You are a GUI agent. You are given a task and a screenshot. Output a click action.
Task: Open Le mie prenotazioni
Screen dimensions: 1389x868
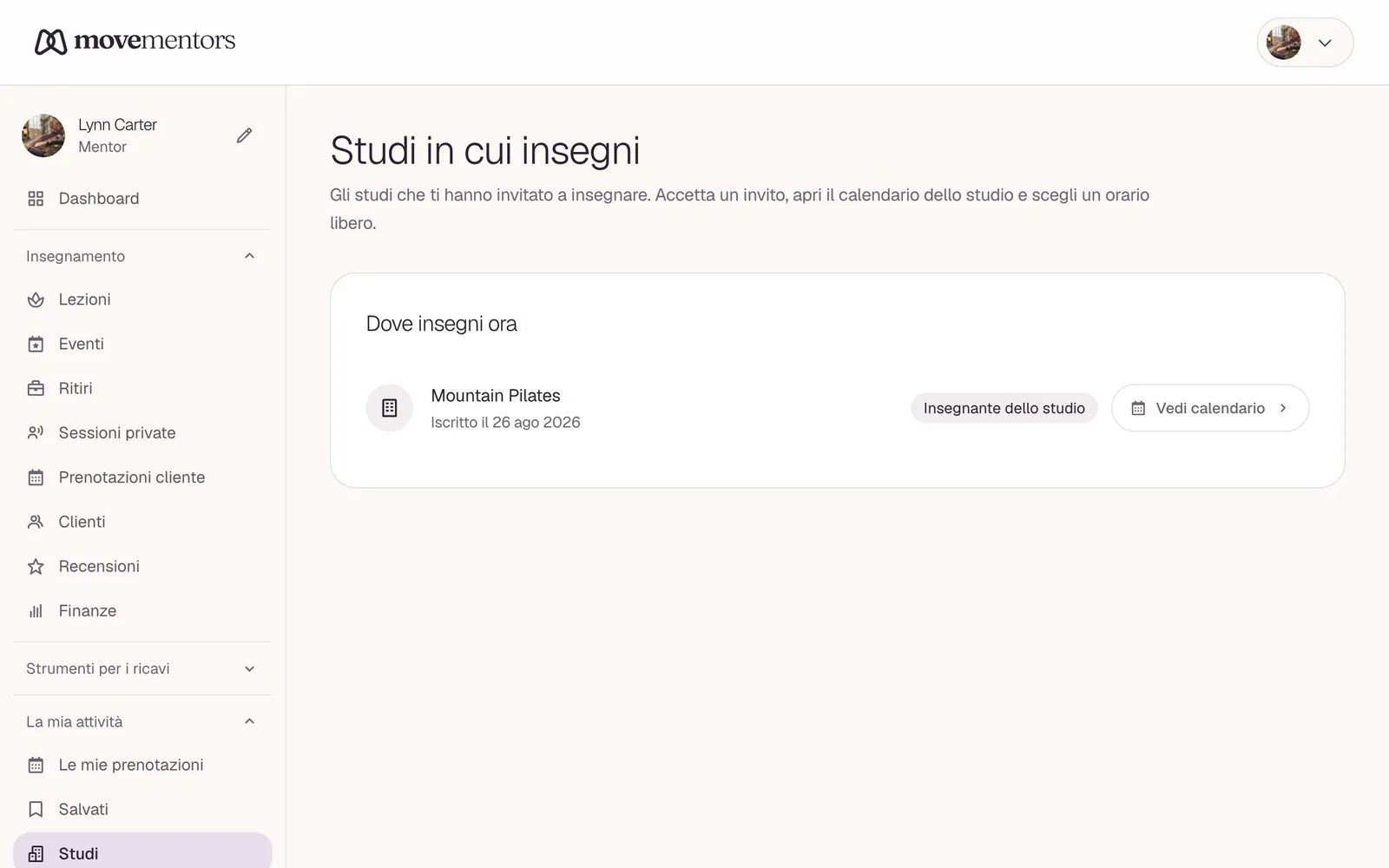(142, 765)
